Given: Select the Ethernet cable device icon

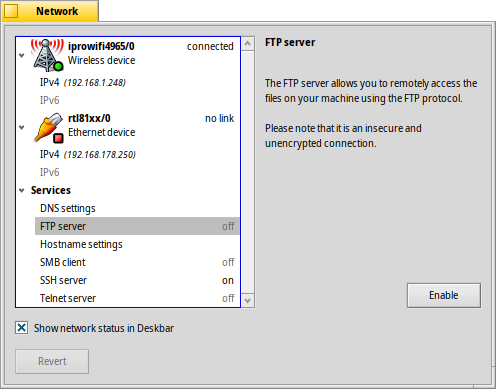Looking at the screenshot, I should 49,128.
